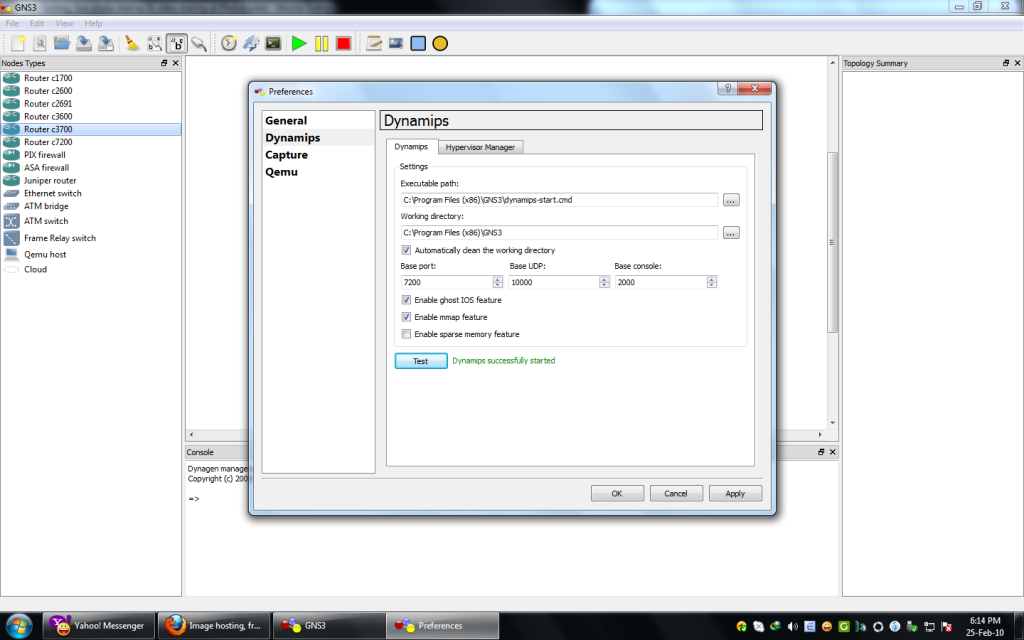Toggle Enable ghost IOS feature checkbox
The height and width of the screenshot is (640, 1024).
pos(406,300)
